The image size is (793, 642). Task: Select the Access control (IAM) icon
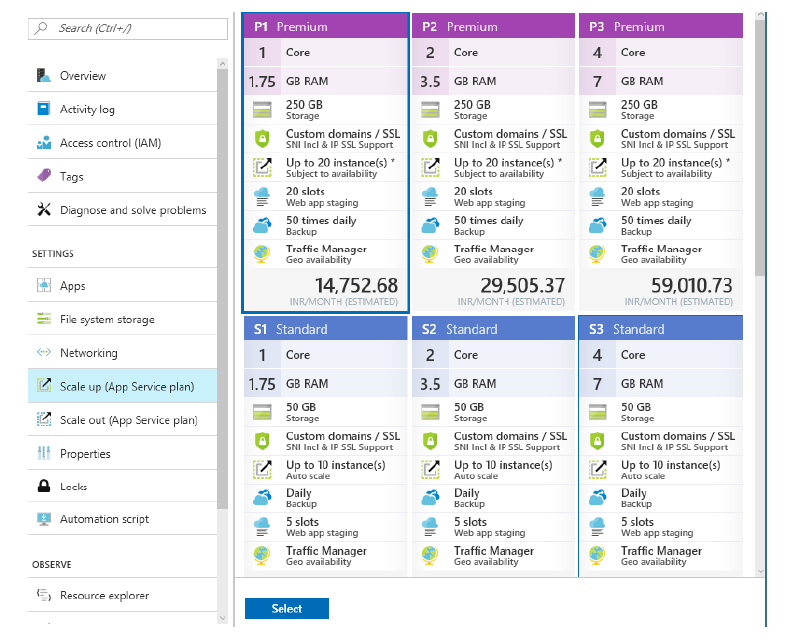[43, 143]
